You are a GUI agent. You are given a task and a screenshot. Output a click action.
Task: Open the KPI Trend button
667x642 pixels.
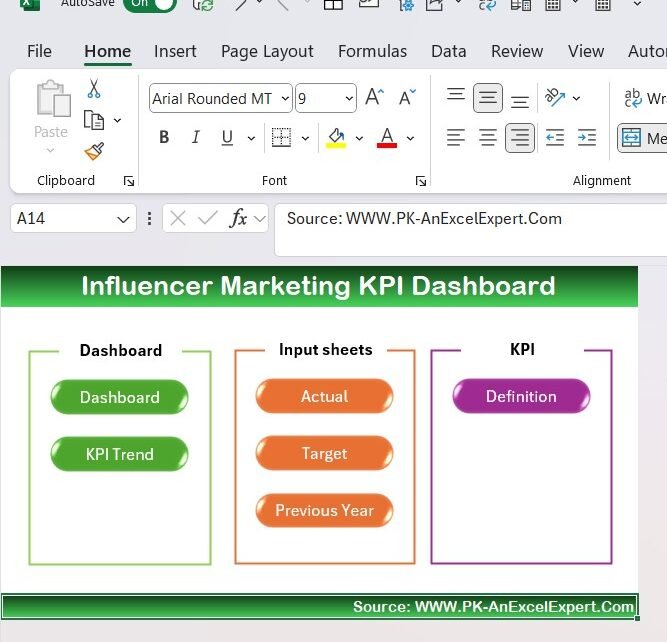click(x=120, y=454)
